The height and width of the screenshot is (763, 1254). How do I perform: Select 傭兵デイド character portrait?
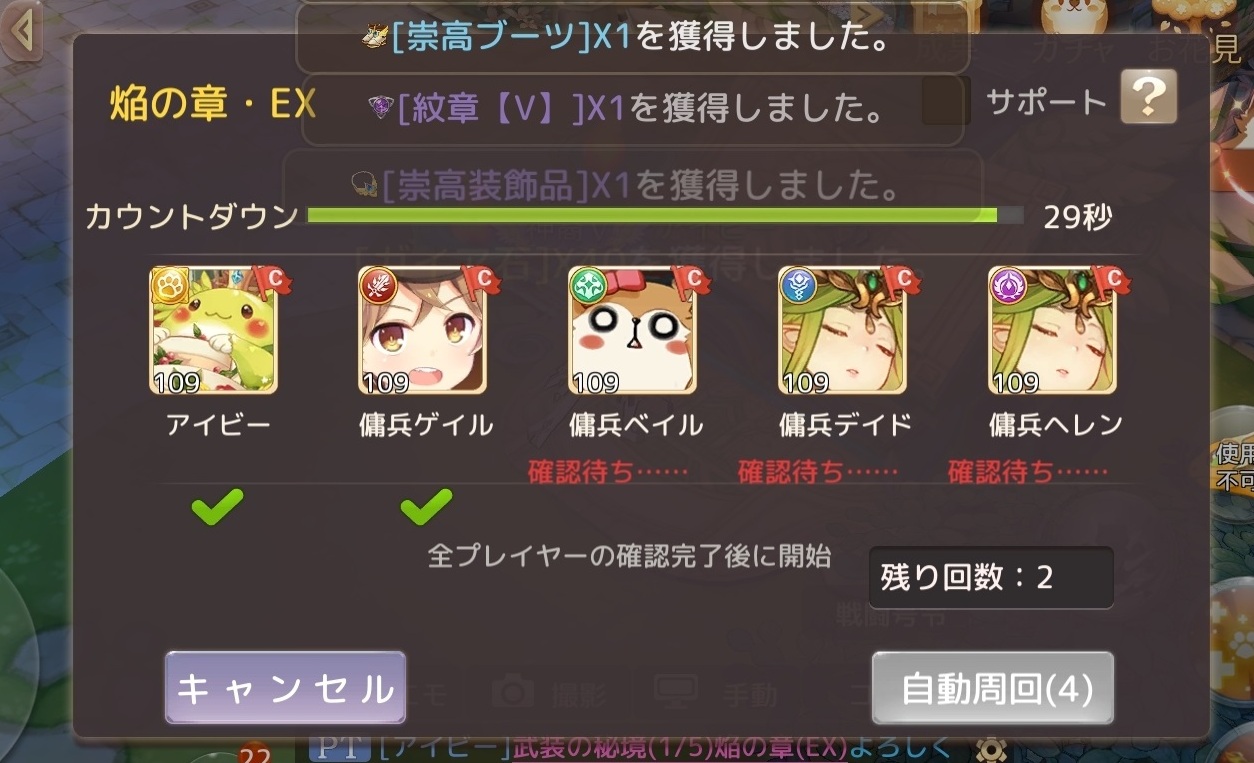pos(843,331)
